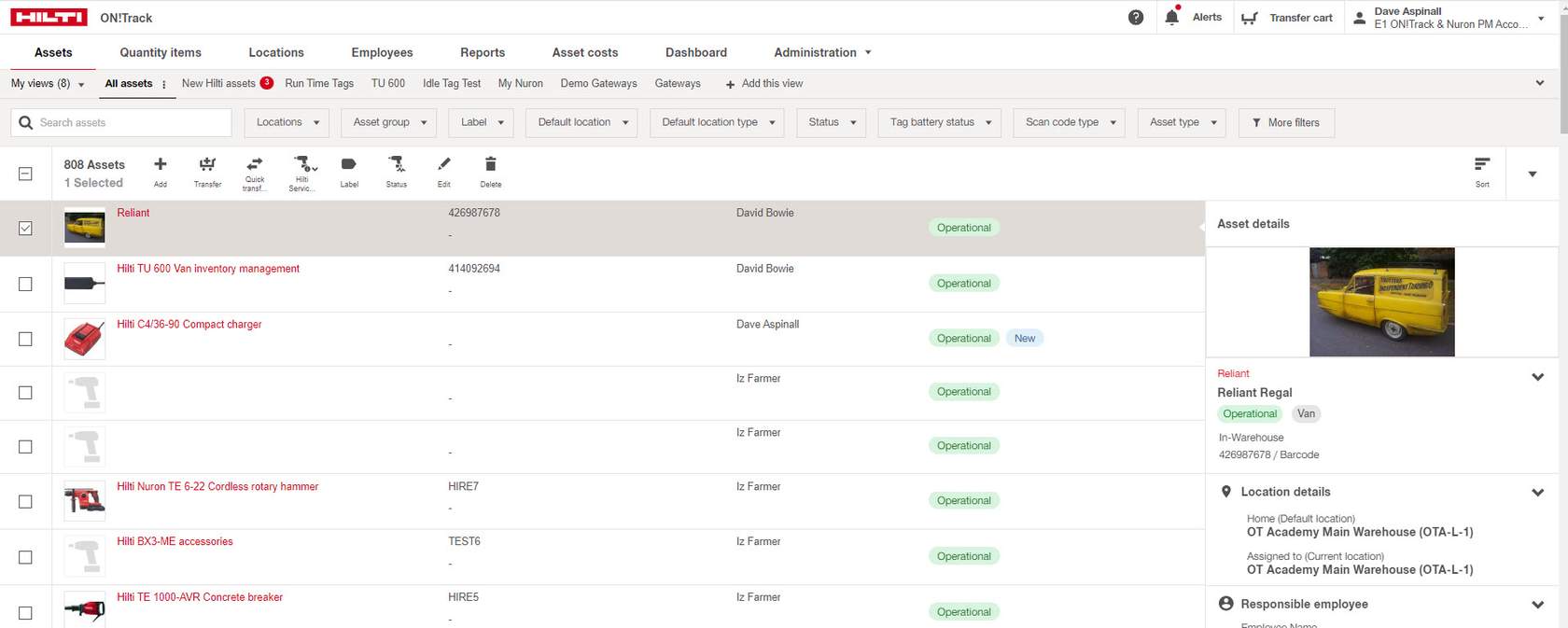Click the search magnifier icon
1568x628 pixels.
coord(25,122)
